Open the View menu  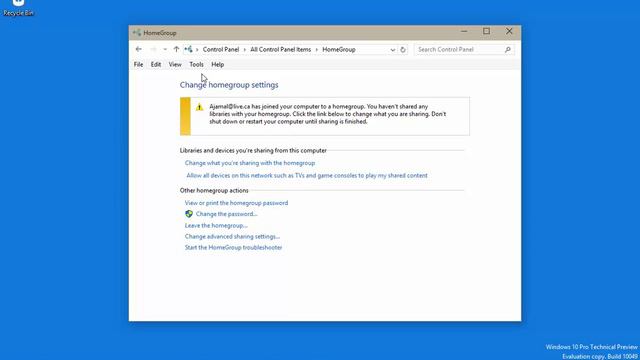(175, 64)
